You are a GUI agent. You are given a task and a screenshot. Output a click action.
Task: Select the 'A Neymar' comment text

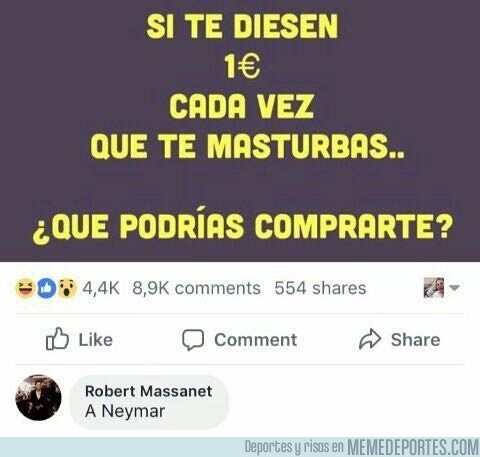[x=125, y=411]
